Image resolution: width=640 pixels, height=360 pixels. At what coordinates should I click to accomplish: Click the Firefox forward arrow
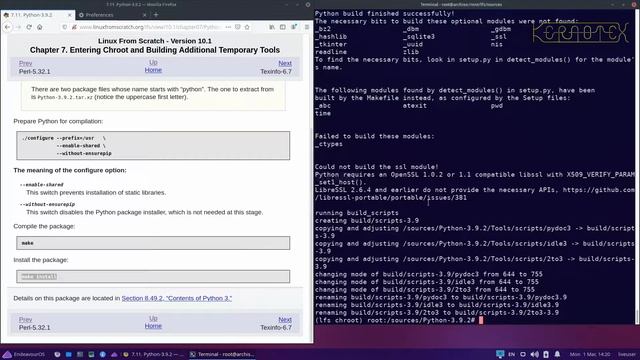pyautogui.click(x=18, y=27)
